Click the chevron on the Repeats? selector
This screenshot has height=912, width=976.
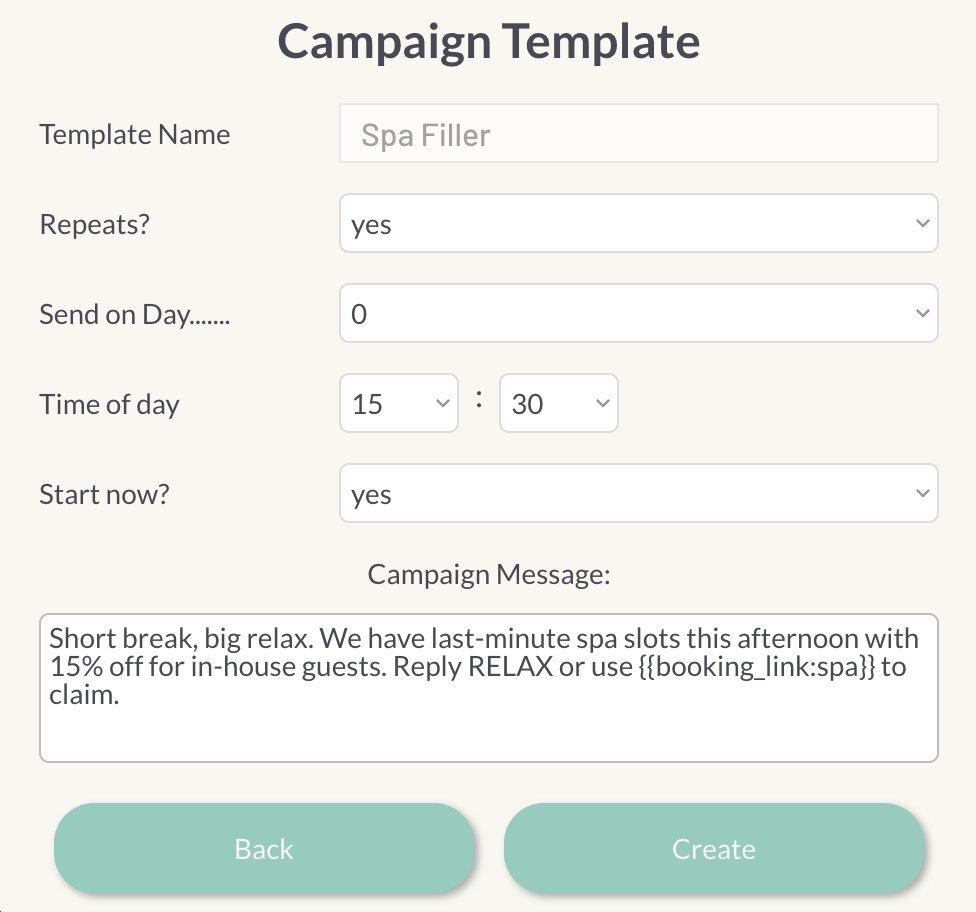923,223
